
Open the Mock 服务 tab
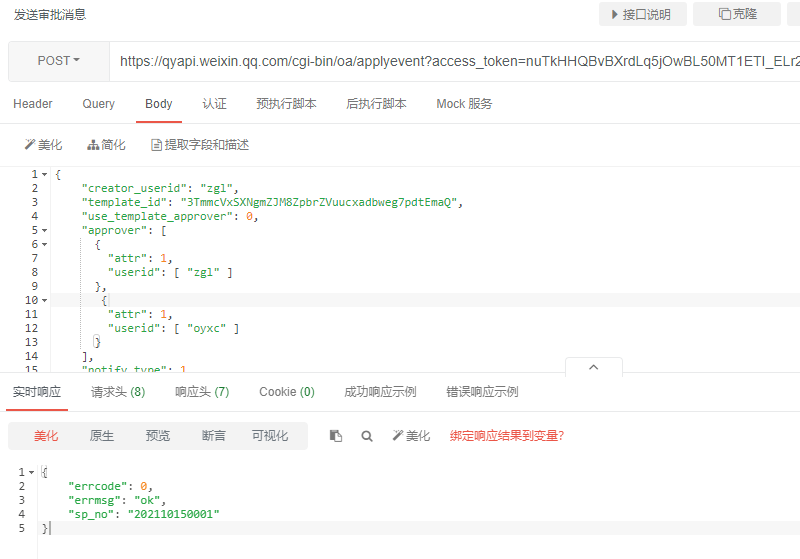tap(464, 104)
